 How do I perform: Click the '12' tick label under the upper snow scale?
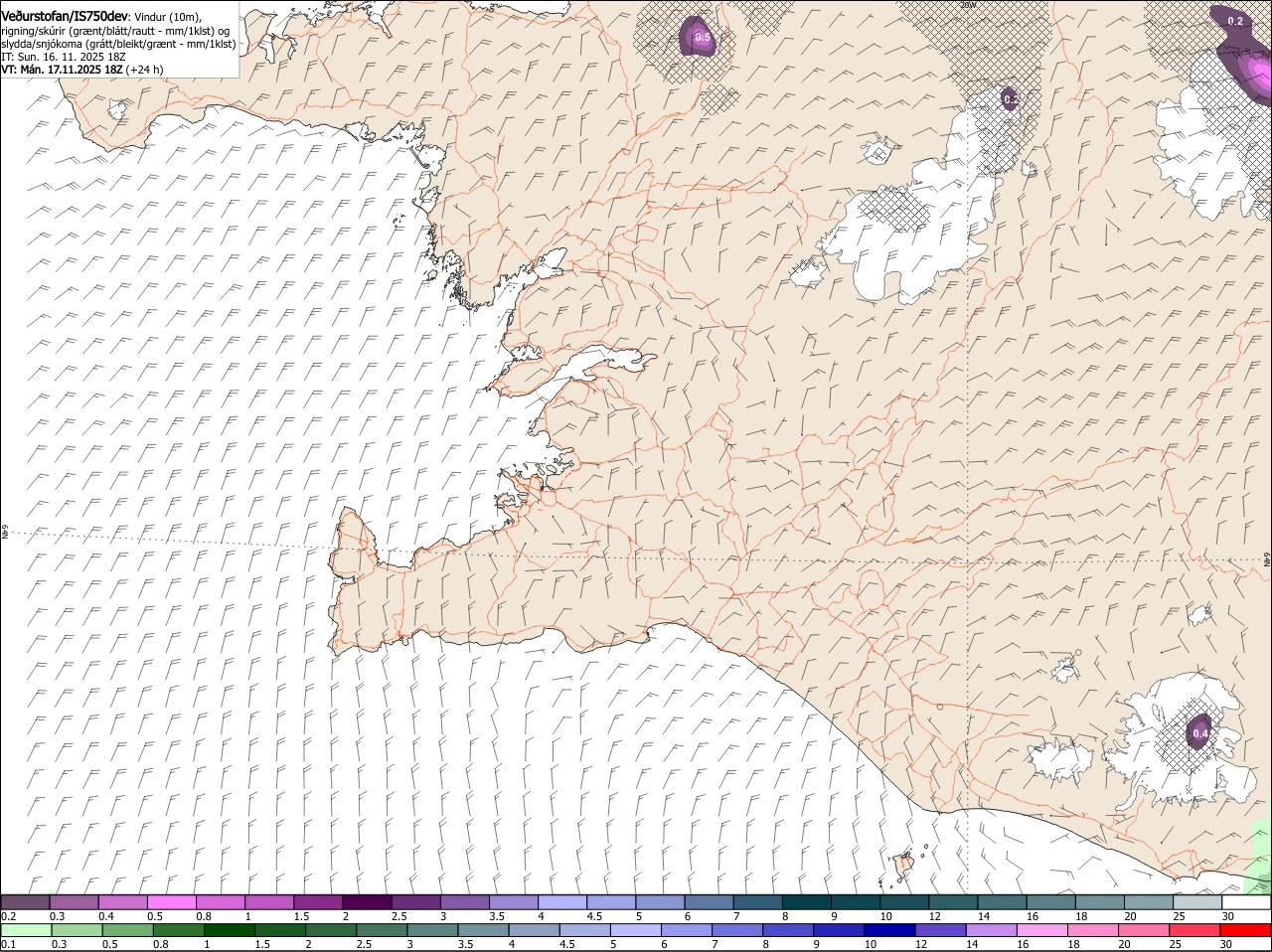934,915
